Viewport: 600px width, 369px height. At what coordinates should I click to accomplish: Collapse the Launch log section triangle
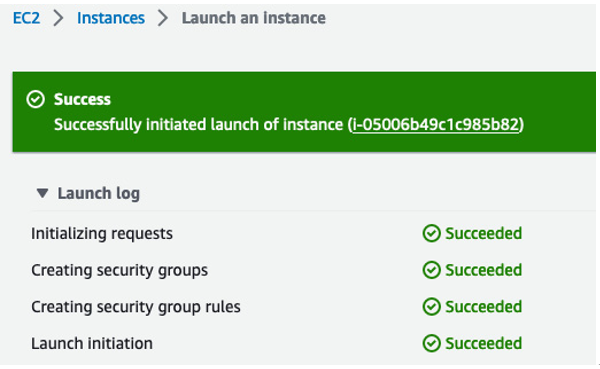42,193
